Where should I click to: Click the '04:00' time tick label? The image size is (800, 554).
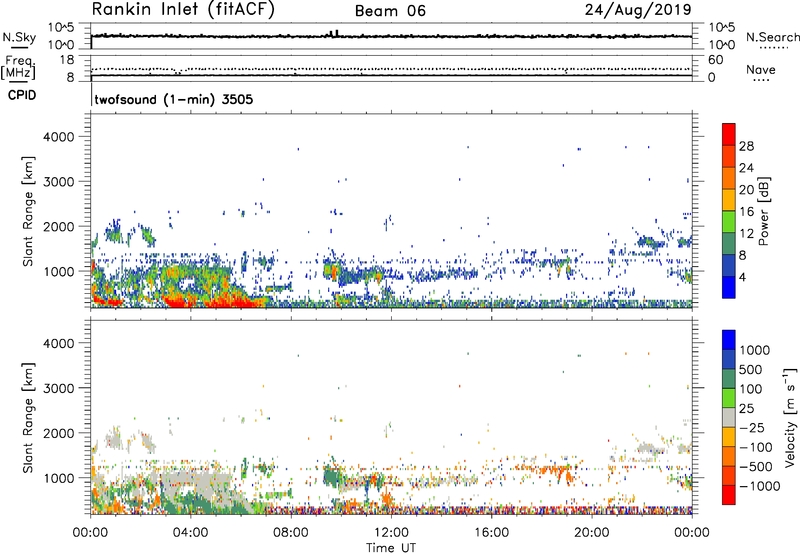(x=190, y=533)
